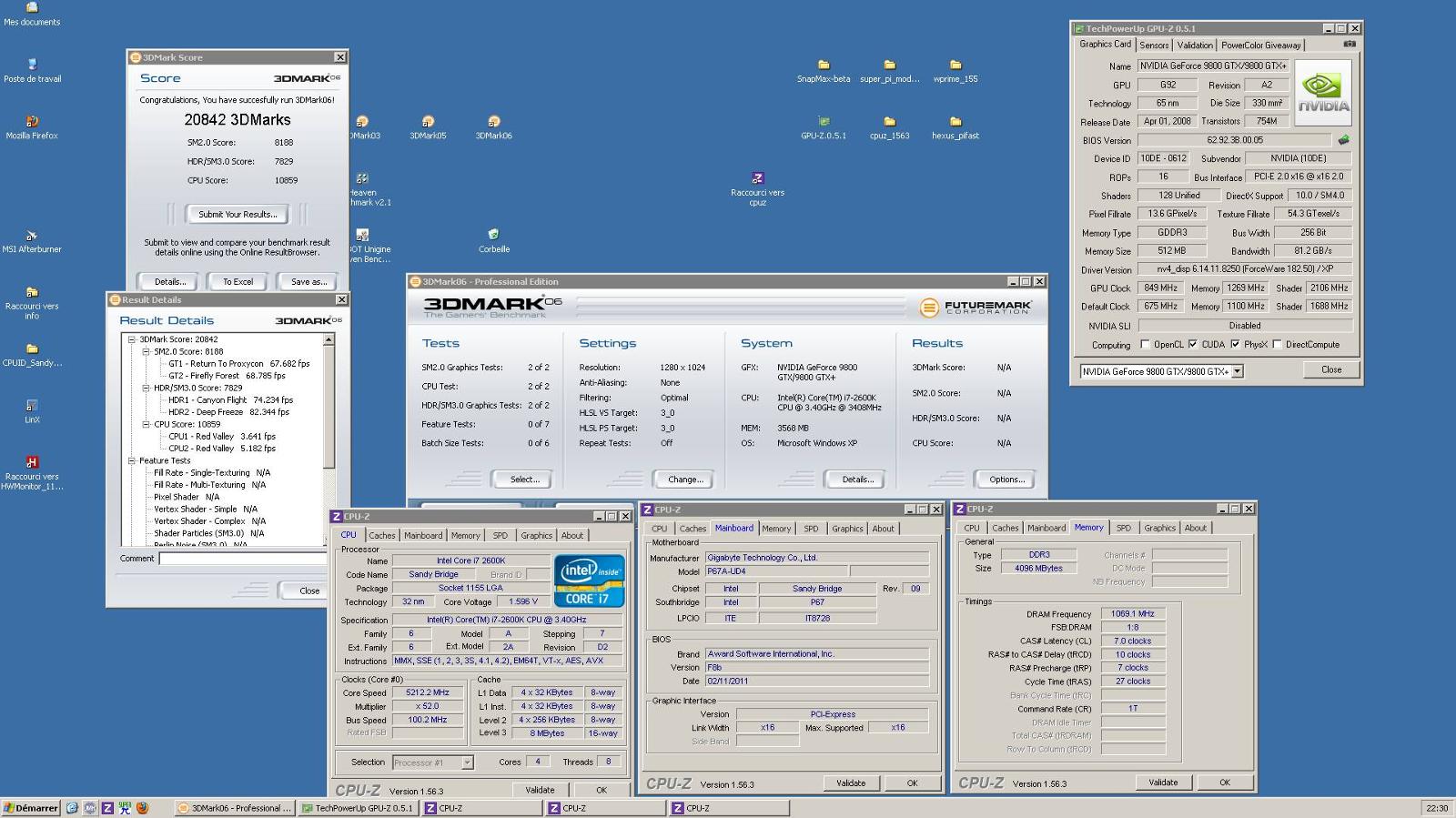
Task: Open the CPUID_Sandy folder icon
Action: [32, 355]
